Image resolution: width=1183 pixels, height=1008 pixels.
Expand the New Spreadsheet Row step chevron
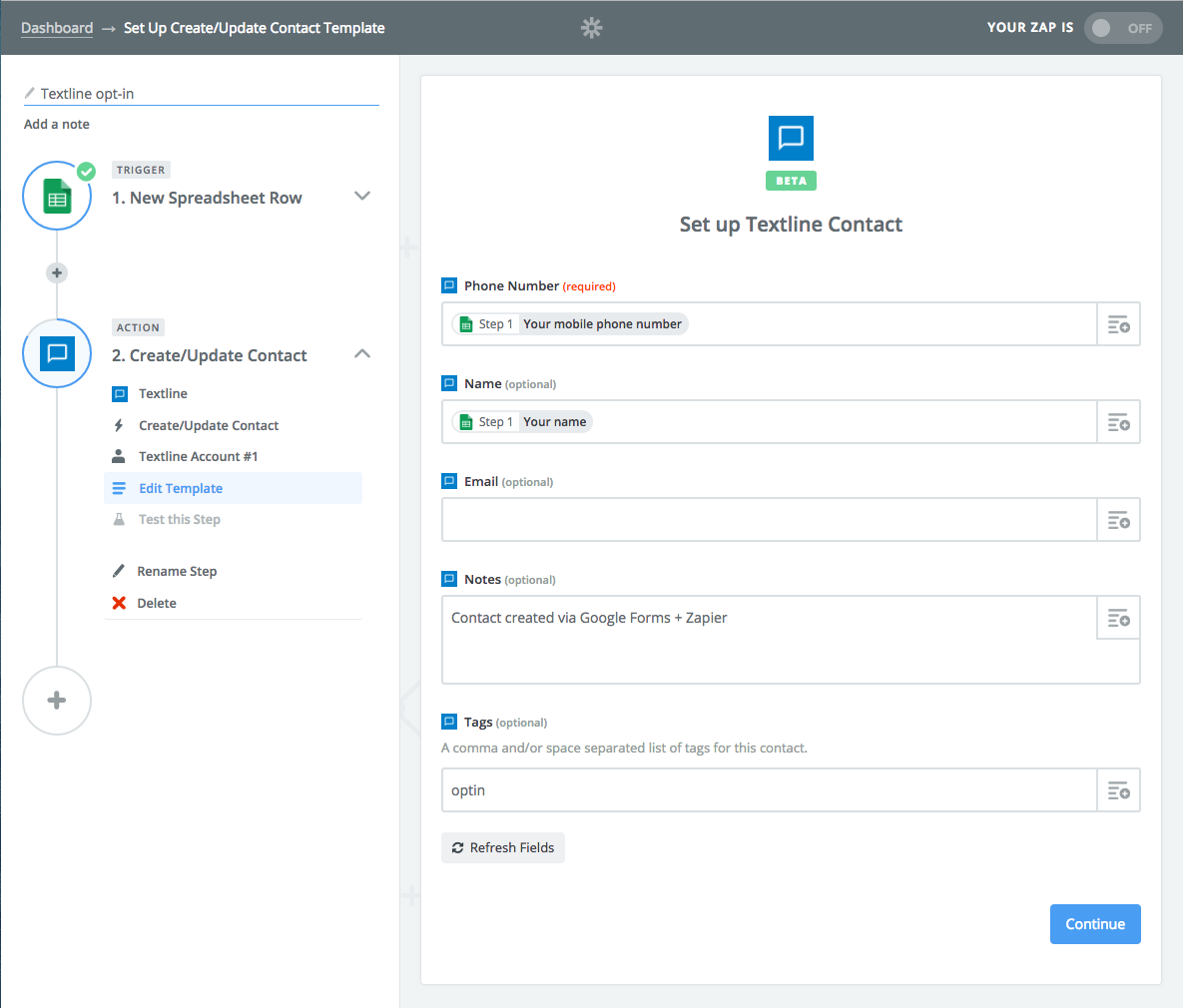tap(362, 197)
